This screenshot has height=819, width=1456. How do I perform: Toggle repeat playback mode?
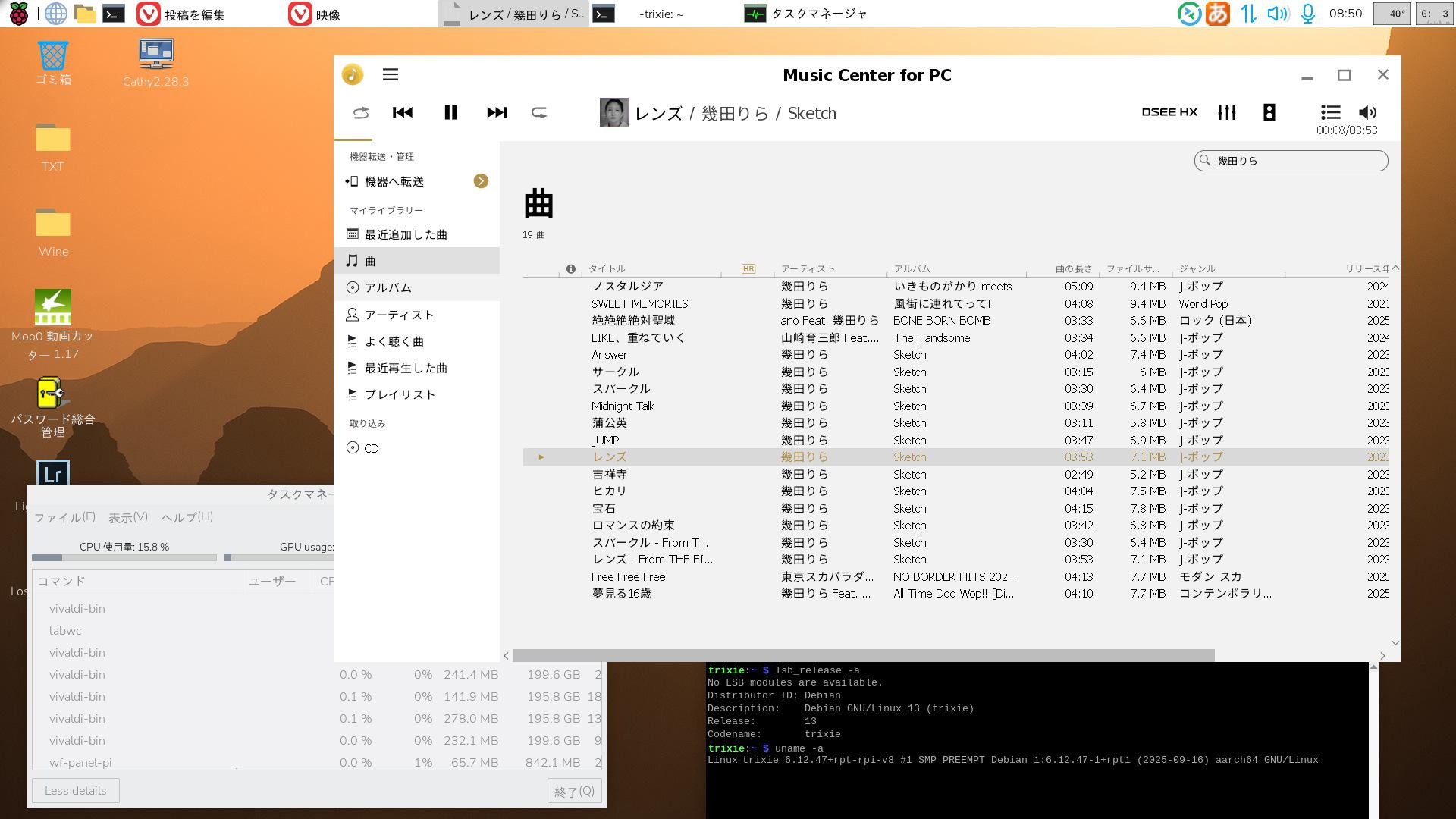tap(539, 112)
